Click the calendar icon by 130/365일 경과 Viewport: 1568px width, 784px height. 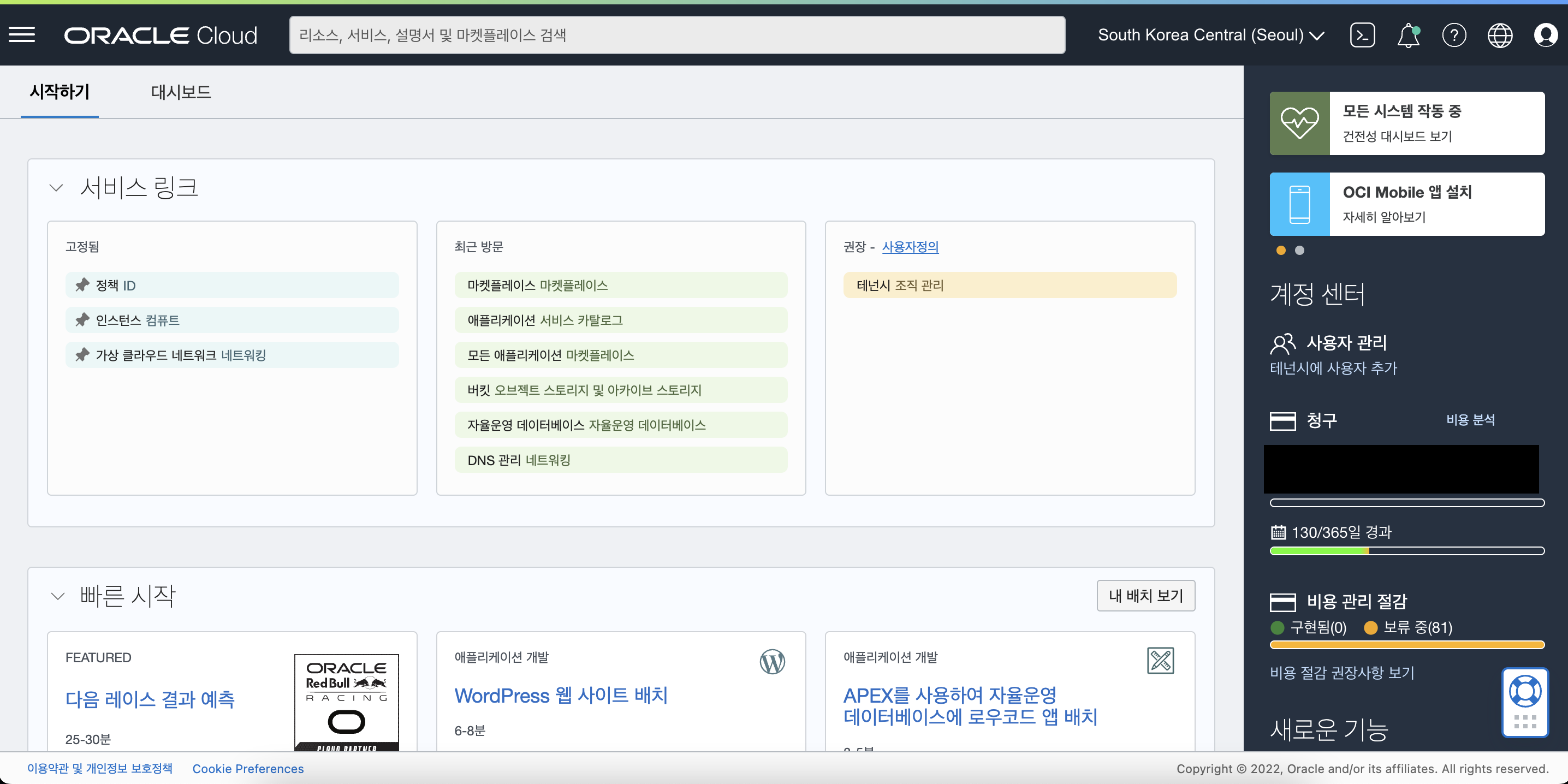point(1278,533)
